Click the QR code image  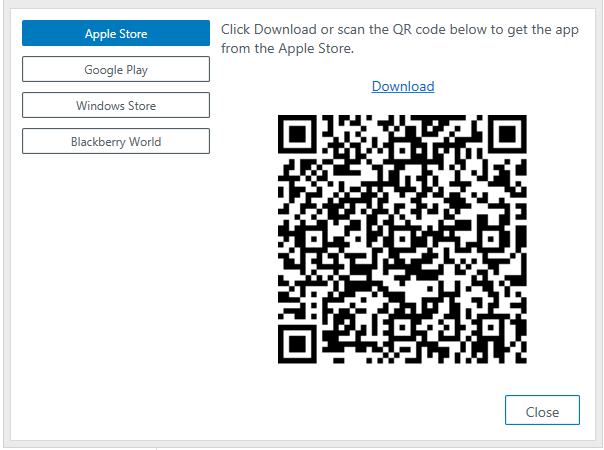coord(402,239)
